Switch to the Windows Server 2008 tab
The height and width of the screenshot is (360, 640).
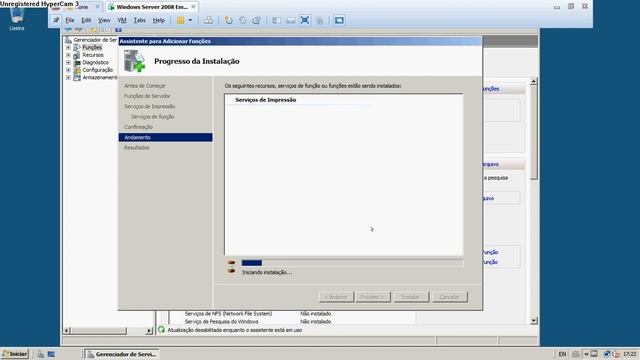point(152,7)
